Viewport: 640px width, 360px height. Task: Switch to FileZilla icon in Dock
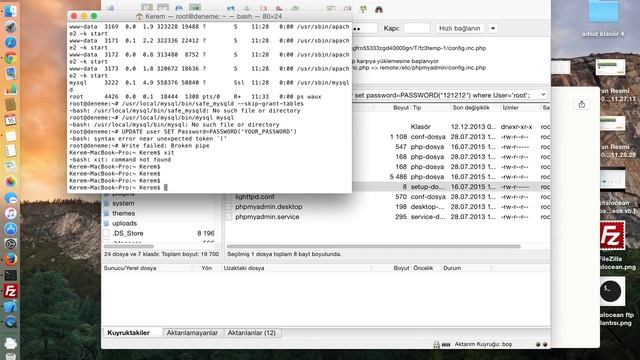(10, 291)
